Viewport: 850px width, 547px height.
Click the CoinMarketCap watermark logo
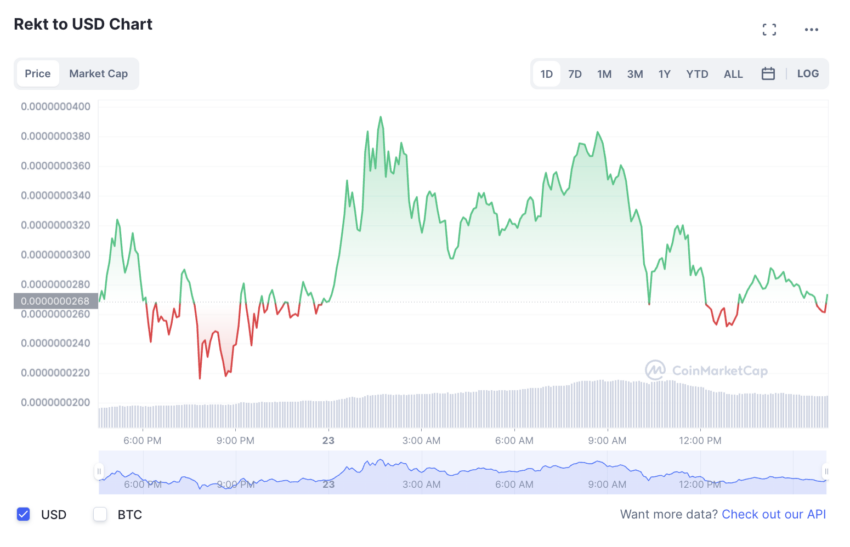pos(706,371)
